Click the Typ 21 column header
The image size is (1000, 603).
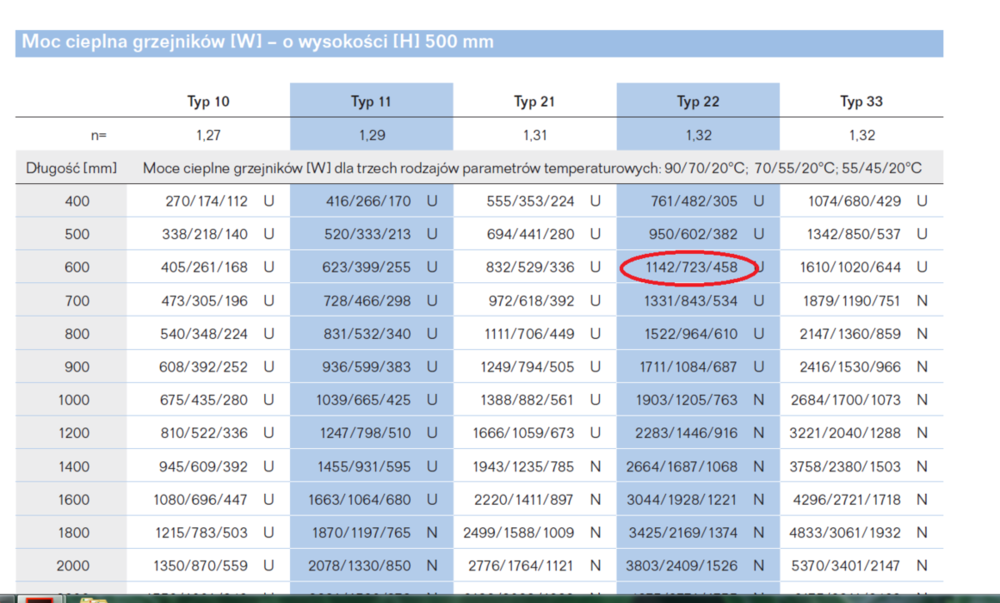tap(535, 102)
